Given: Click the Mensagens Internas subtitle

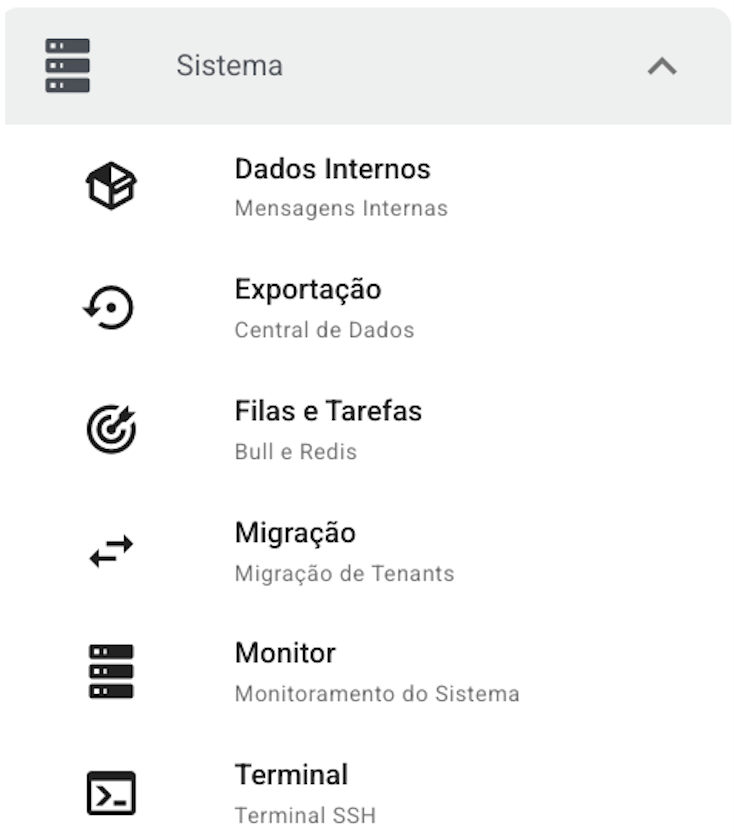Looking at the screenshot, I should 341,209.
